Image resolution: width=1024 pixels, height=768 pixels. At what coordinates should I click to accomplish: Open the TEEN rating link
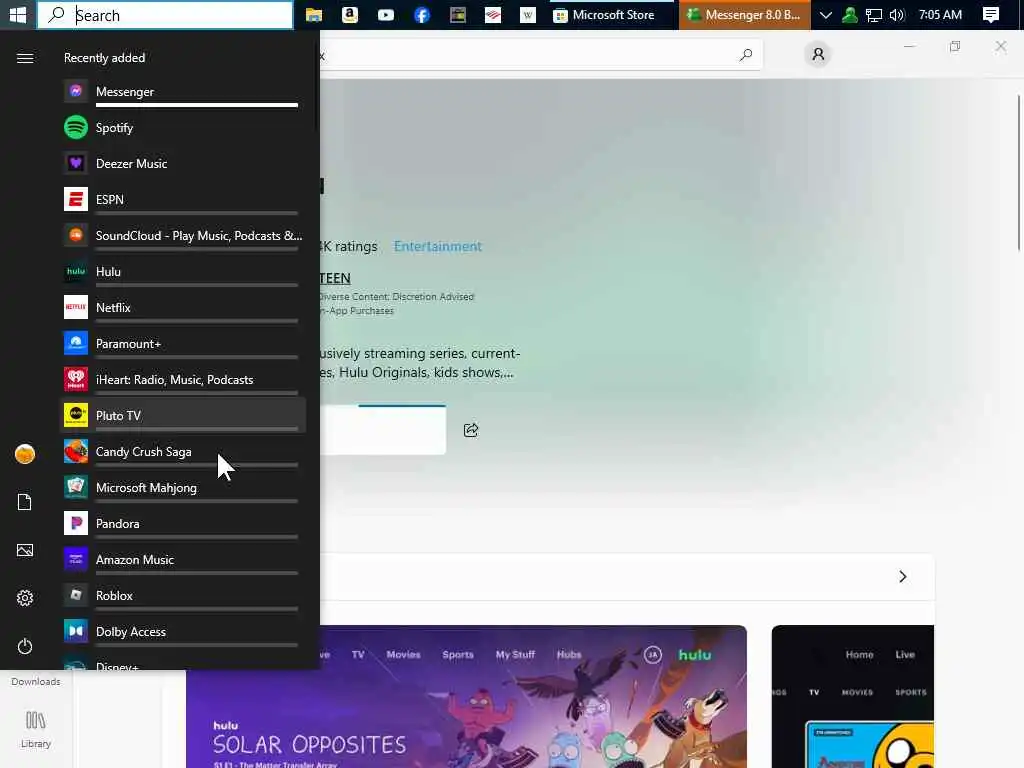point(334,278)
